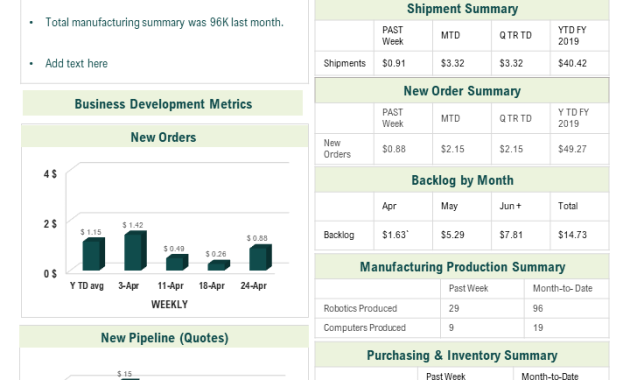Click the New Orders chart title
Image resolution: width=630 pixels, height=380 pixels.
pos(163,137)
